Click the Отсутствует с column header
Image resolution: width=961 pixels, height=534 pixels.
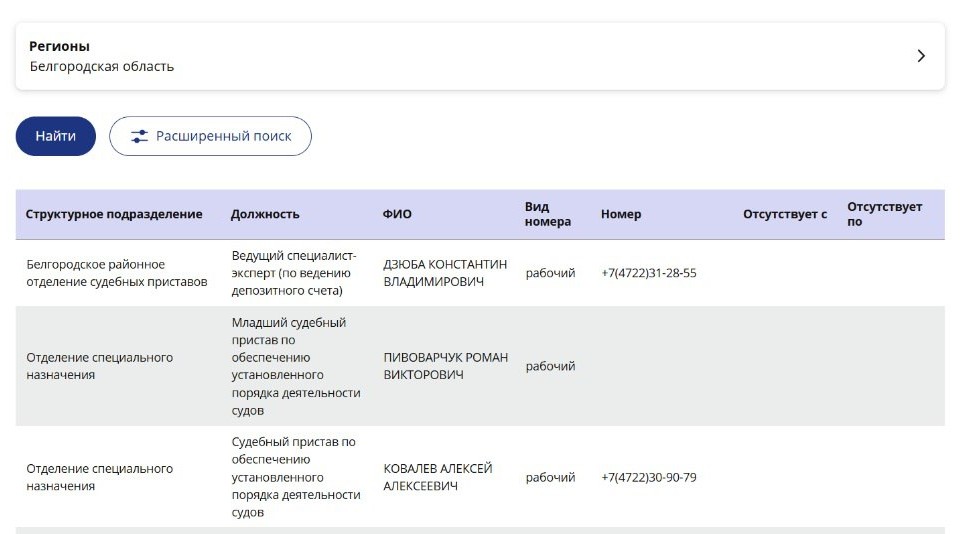tap(785, 214)
